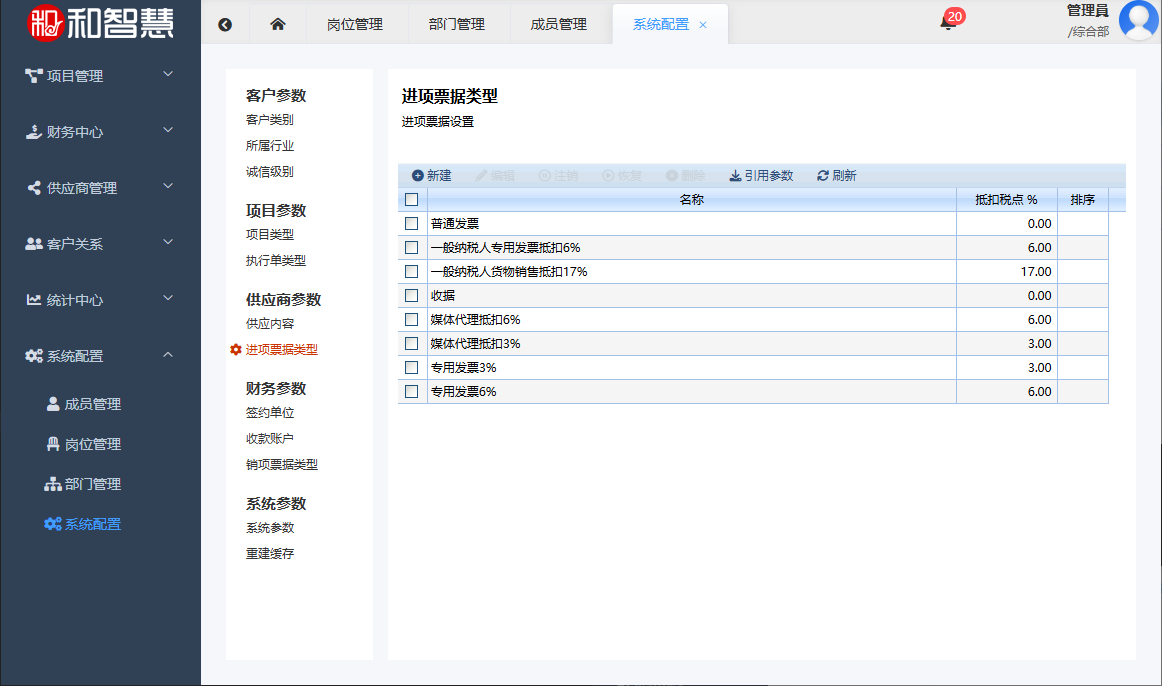Switch to the 部门管理 tab
1162x686 pixels.
coord(456,24)
